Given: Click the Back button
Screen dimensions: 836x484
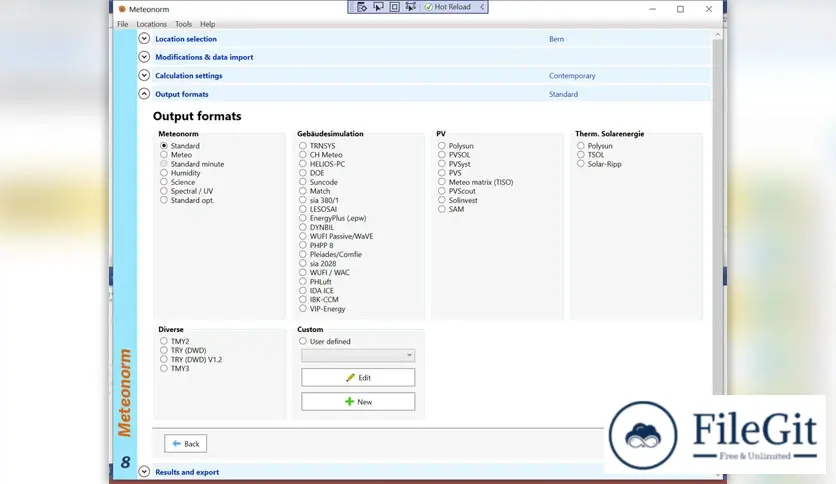Looking at the screenshot, I should tap(186, 443).
